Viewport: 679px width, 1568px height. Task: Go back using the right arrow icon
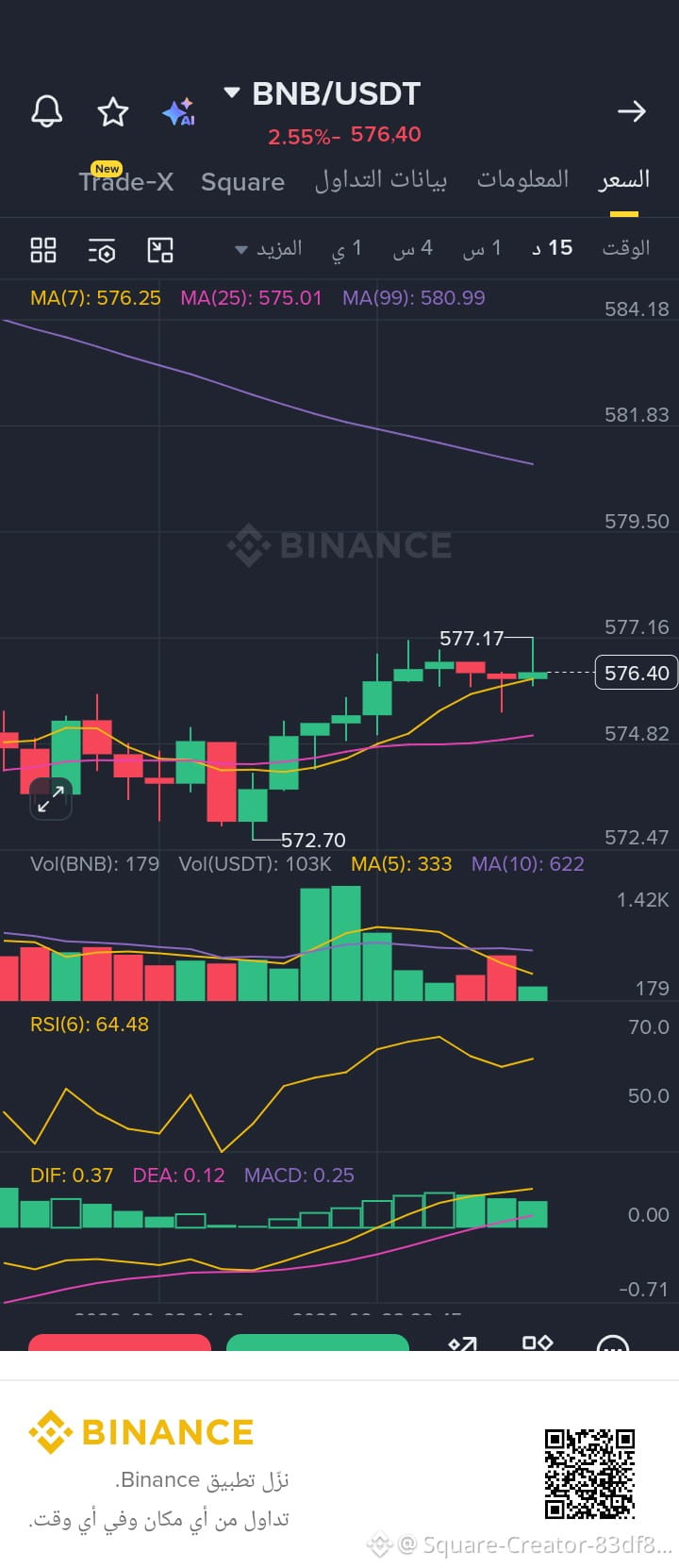pos(631,111)
